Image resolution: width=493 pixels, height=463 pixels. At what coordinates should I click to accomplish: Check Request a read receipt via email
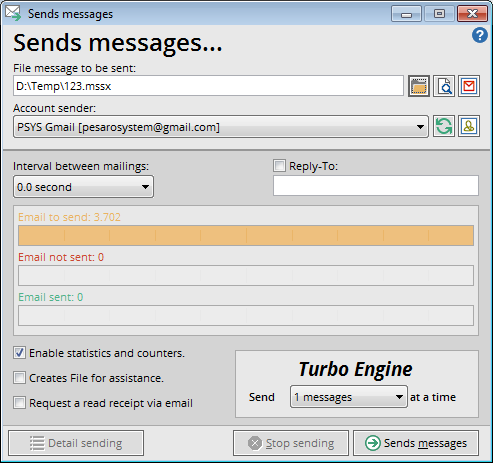coord(19,403)
